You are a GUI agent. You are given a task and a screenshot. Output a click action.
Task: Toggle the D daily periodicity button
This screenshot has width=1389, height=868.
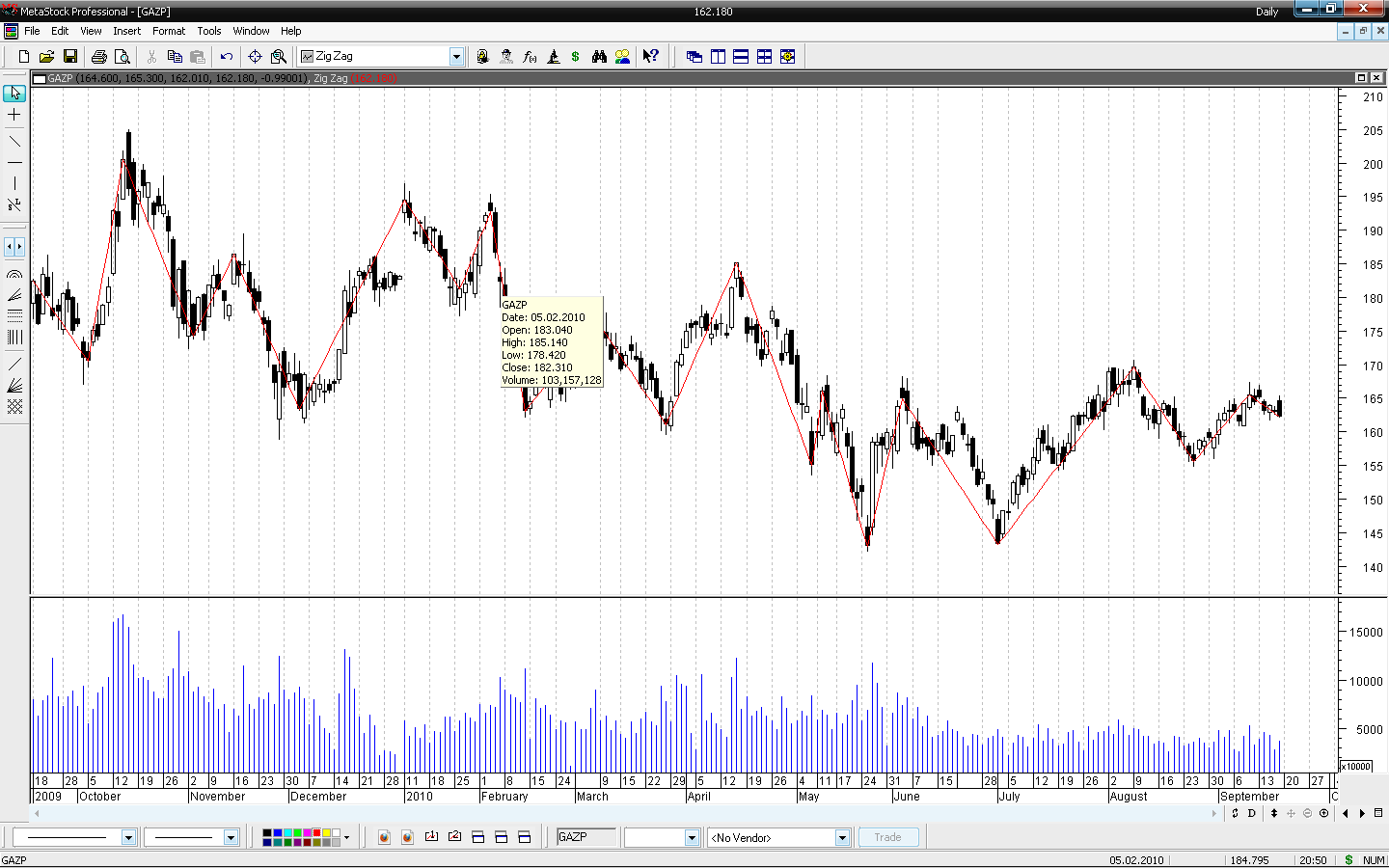point(1252,813)
